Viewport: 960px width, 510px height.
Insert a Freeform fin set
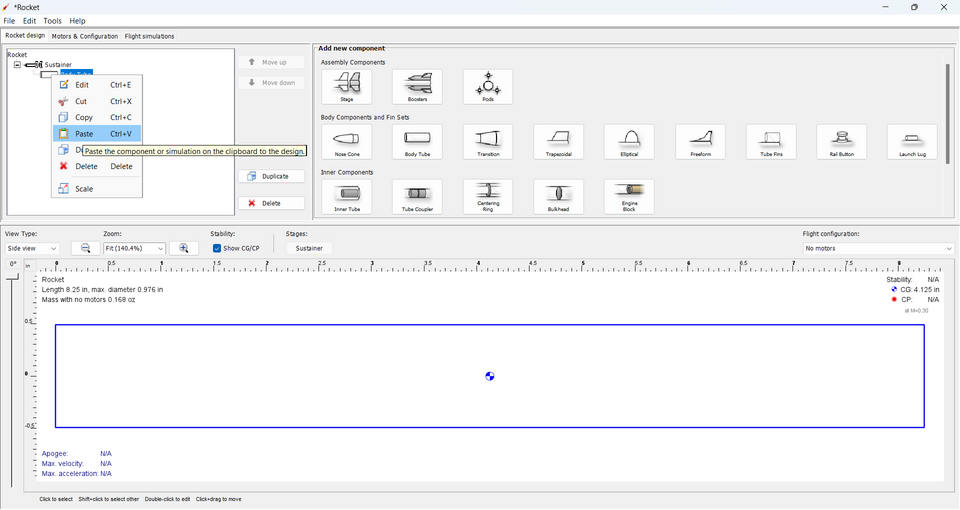700,142
